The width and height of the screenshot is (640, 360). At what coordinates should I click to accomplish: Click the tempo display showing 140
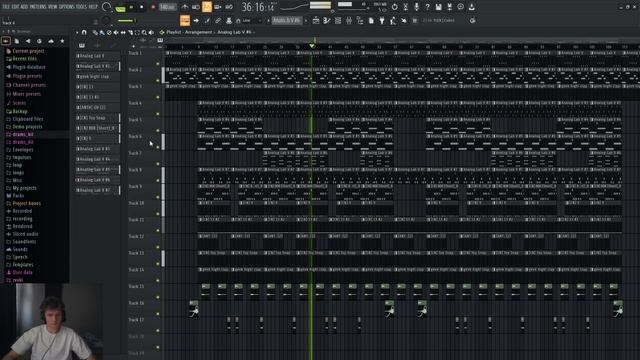(167, 7)
